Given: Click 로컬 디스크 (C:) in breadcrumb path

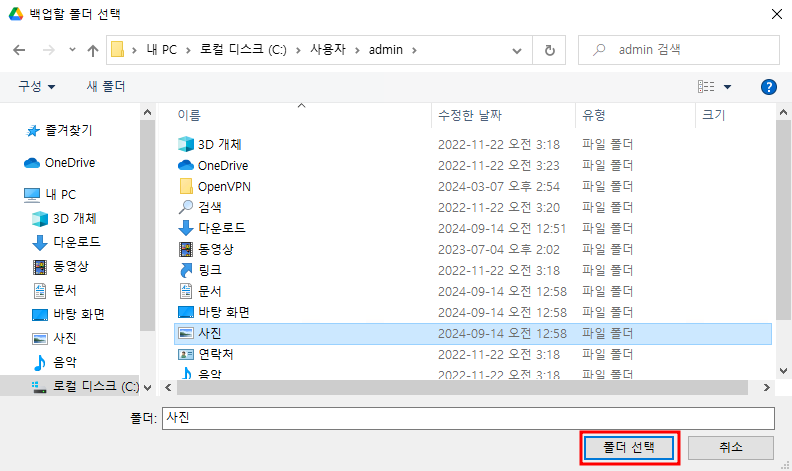Looking at the screenshot, I should coord(254,49).
